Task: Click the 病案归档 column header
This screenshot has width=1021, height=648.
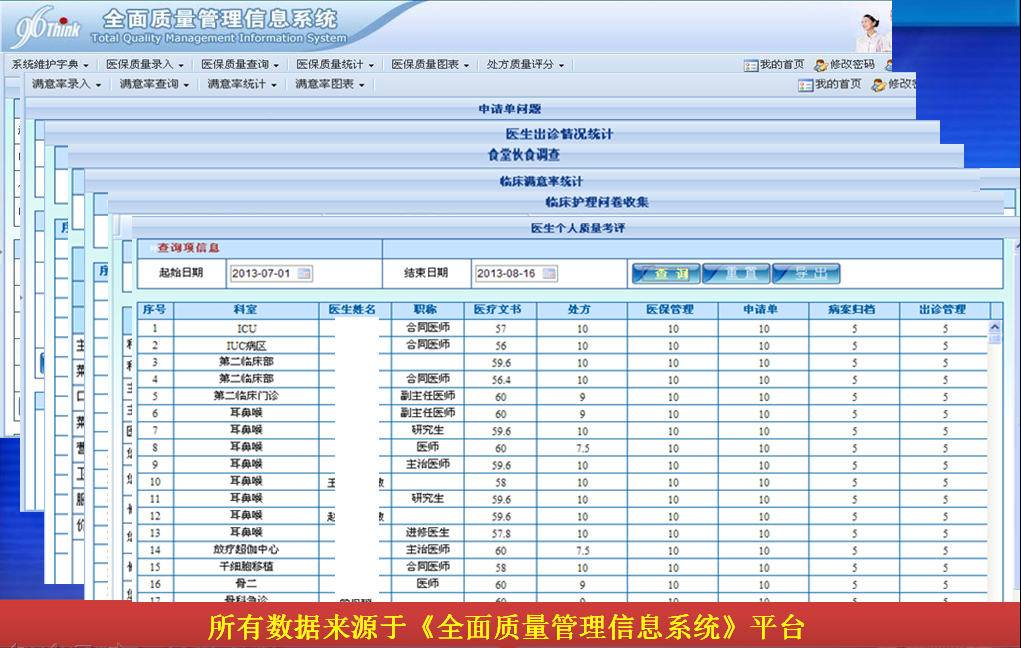Action: click(x=854, y=310)
